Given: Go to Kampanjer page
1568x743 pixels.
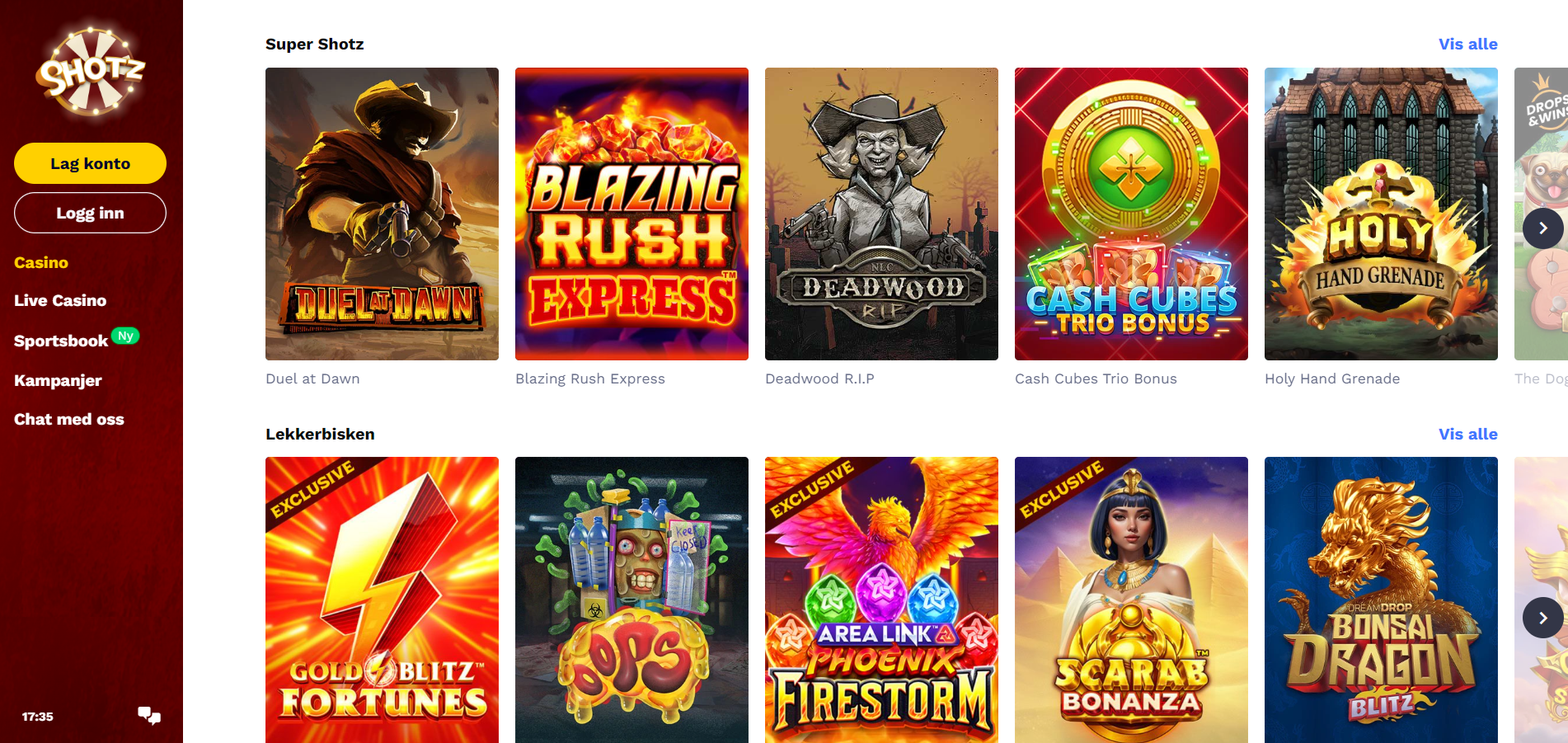Looking at the screenshot, I should [x=58, y=380].
